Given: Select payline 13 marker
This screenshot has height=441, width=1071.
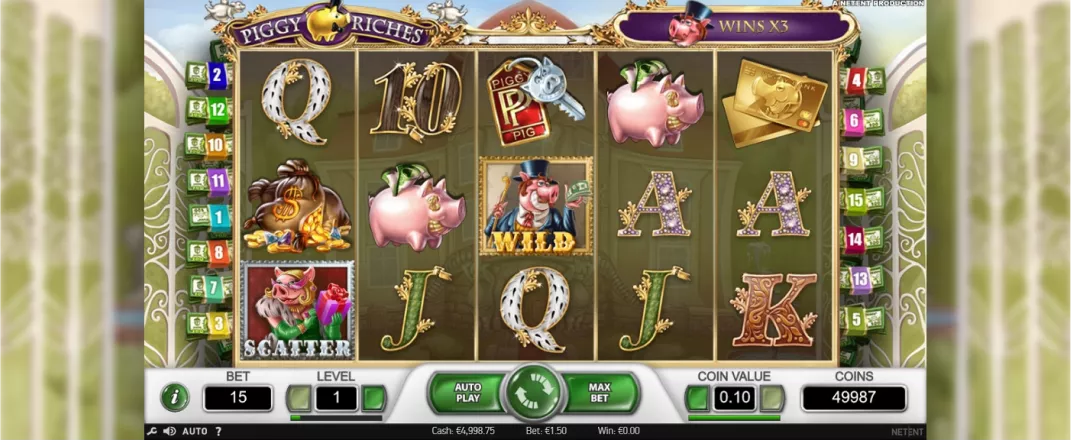Looking at the screenshot, I should pos(862,280).
